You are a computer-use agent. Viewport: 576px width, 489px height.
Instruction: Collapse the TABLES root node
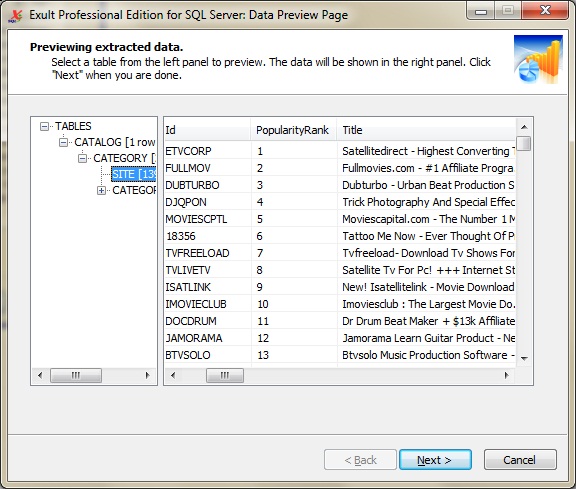pos(44,126)
